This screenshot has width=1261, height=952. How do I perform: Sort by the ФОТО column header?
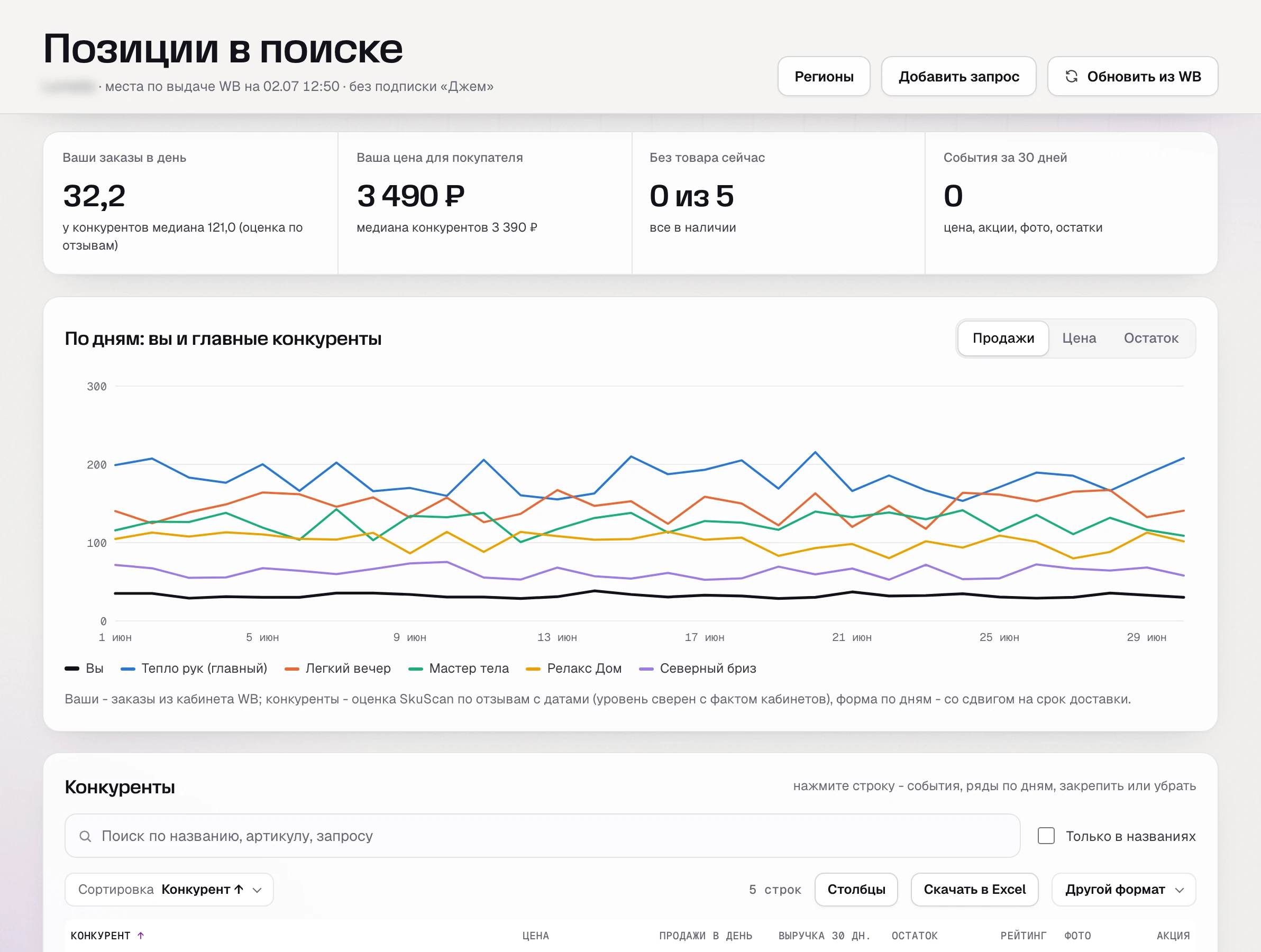[1077, 936]
